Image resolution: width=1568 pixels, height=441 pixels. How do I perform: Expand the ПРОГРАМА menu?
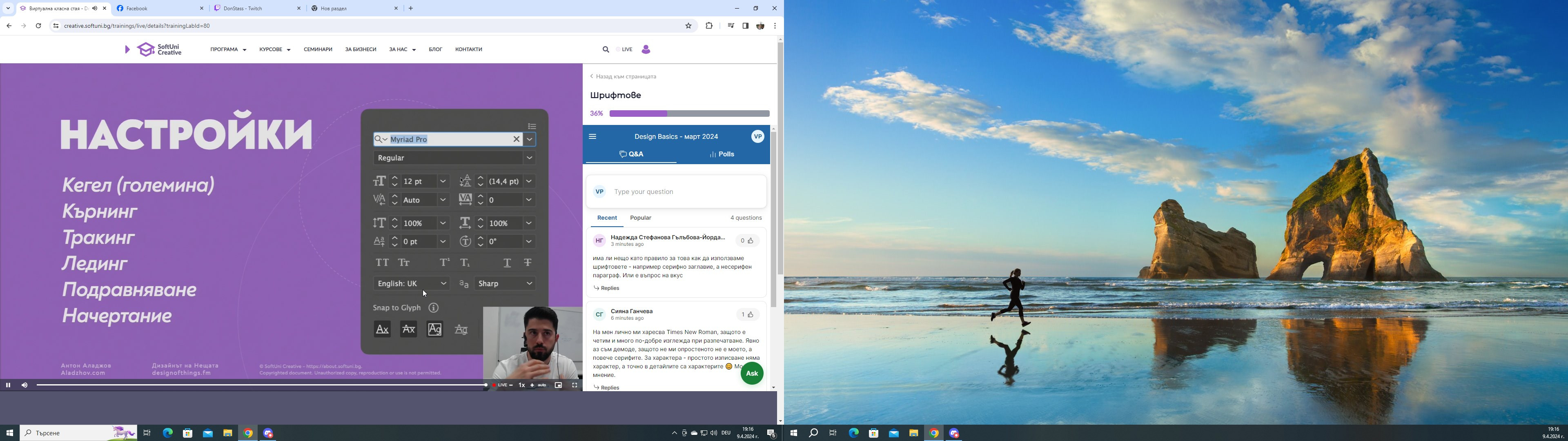228,49
